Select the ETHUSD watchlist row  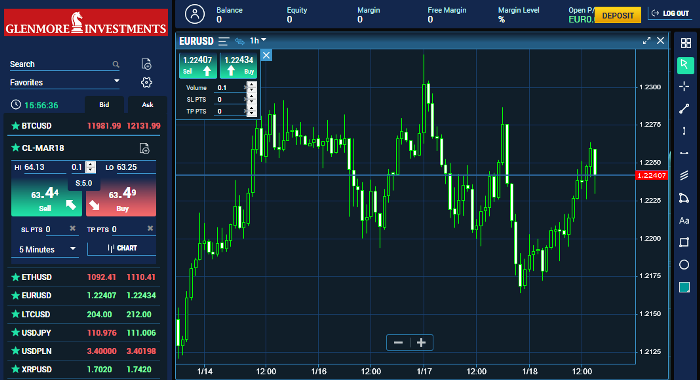tap(84, 277)
